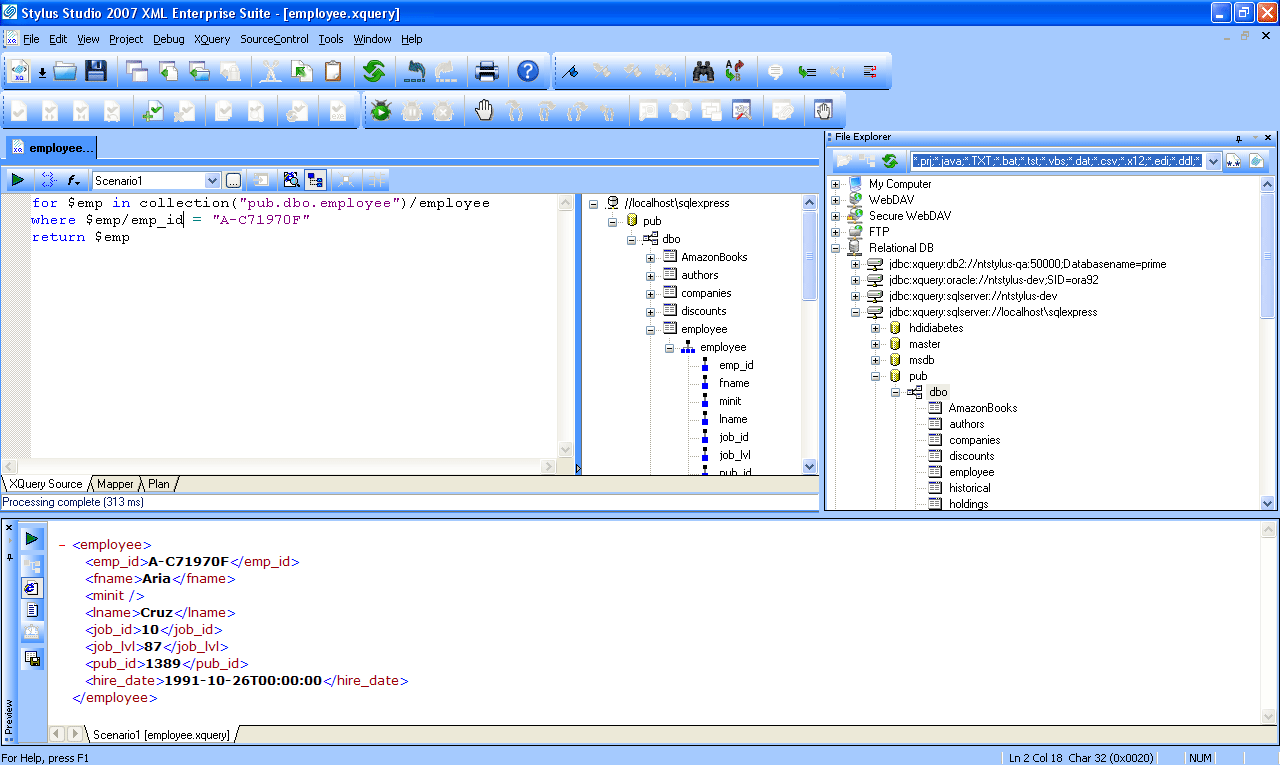Select FTP in File Explorer
The width and height of the screenshot is (1280, 765).
878,232
